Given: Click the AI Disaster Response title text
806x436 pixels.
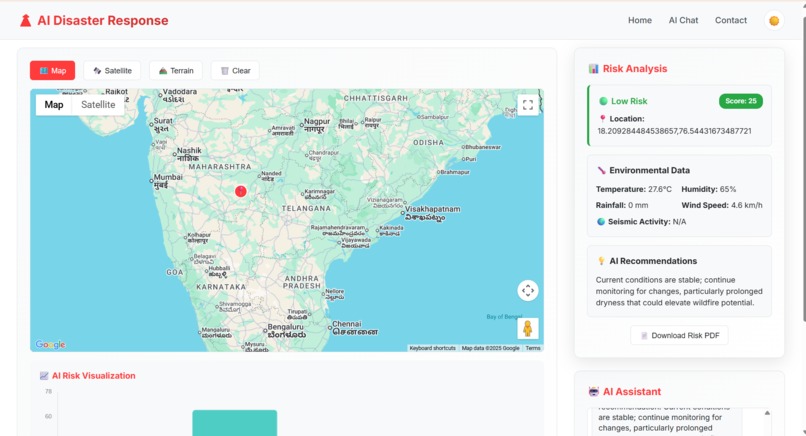Looking at the screenshot, I should point(103,21).
